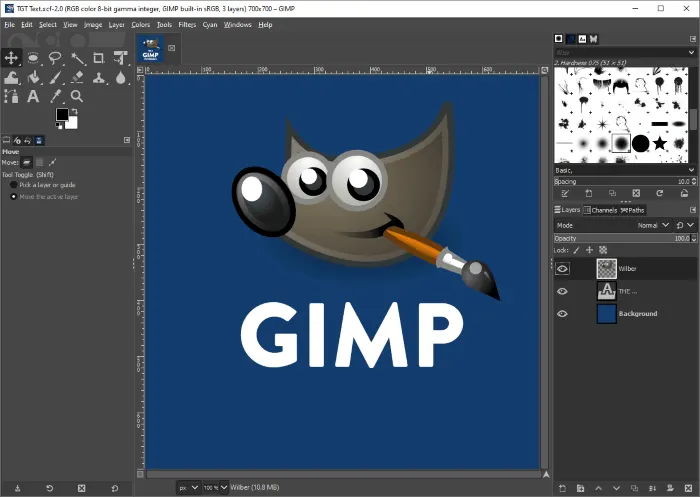700x497 pixels.
Task: Choose 'Pick a layer or guide' option
Action: coord(43,185)
